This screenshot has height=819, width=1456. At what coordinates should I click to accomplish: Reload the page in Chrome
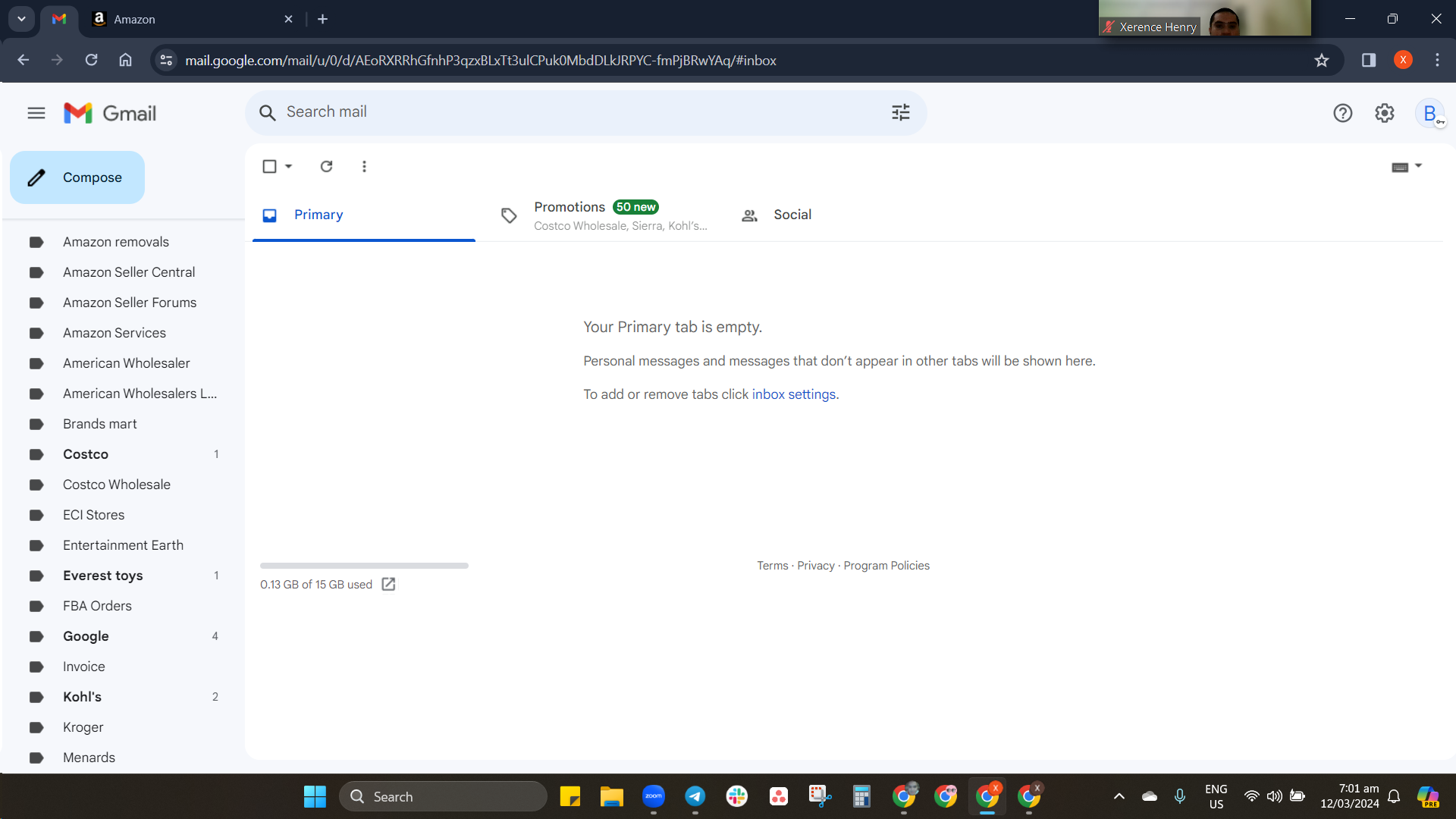tap(91, 60)
